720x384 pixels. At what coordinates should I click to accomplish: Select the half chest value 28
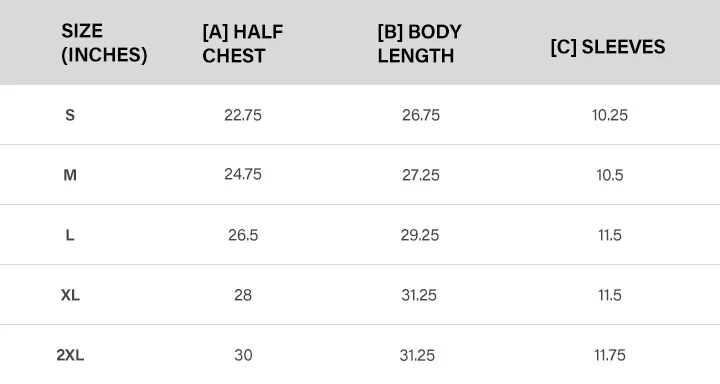tap(243, 295)
